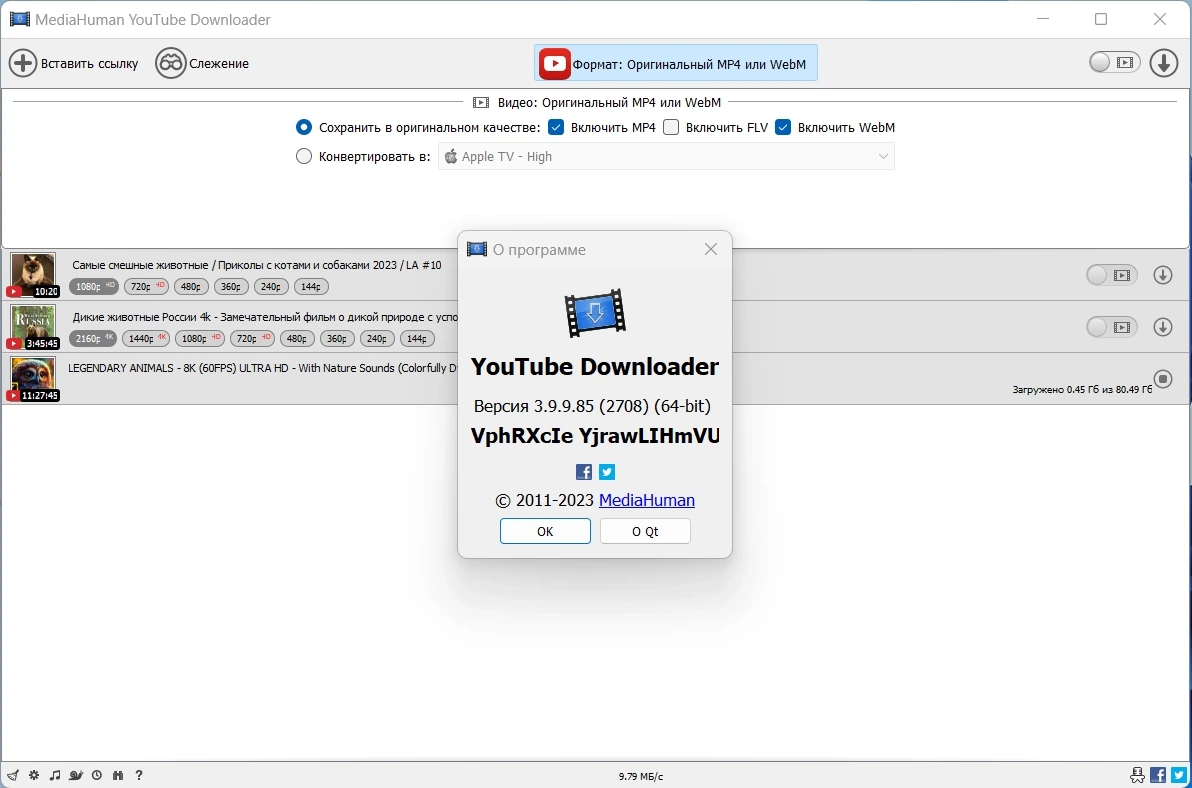Click Версия 3.9.9.85 (2708) (64-bit) text
The image size is (1192, 788).
point(592,406)
